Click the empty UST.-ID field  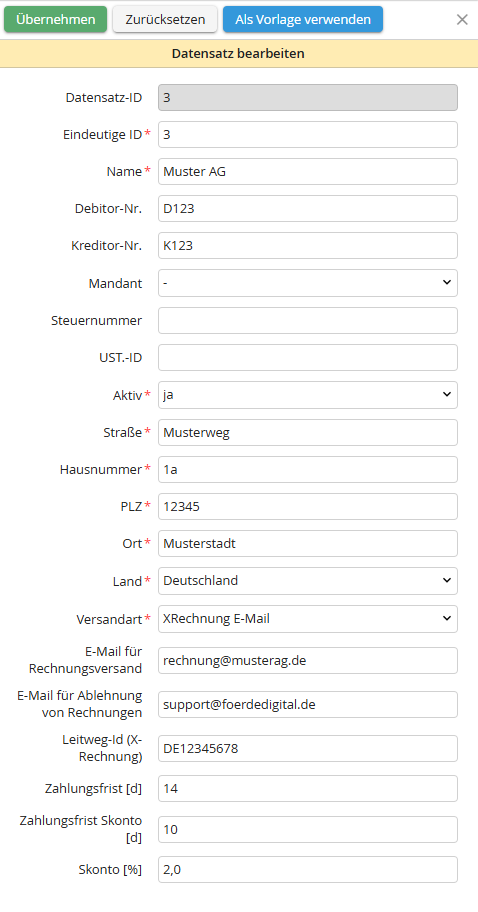(x=308, y=358)
